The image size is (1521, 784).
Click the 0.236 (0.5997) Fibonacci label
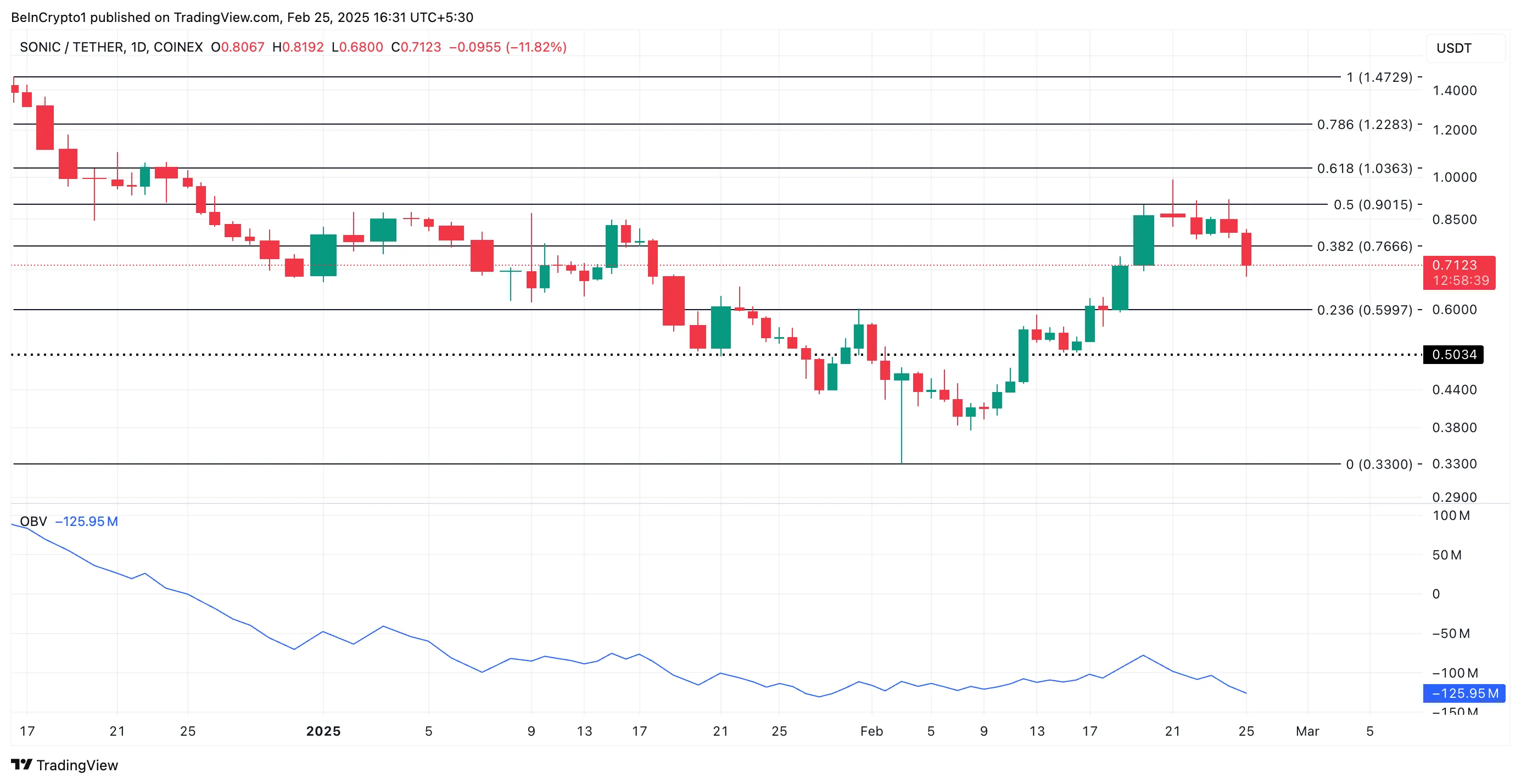[x=1365, y=310]
